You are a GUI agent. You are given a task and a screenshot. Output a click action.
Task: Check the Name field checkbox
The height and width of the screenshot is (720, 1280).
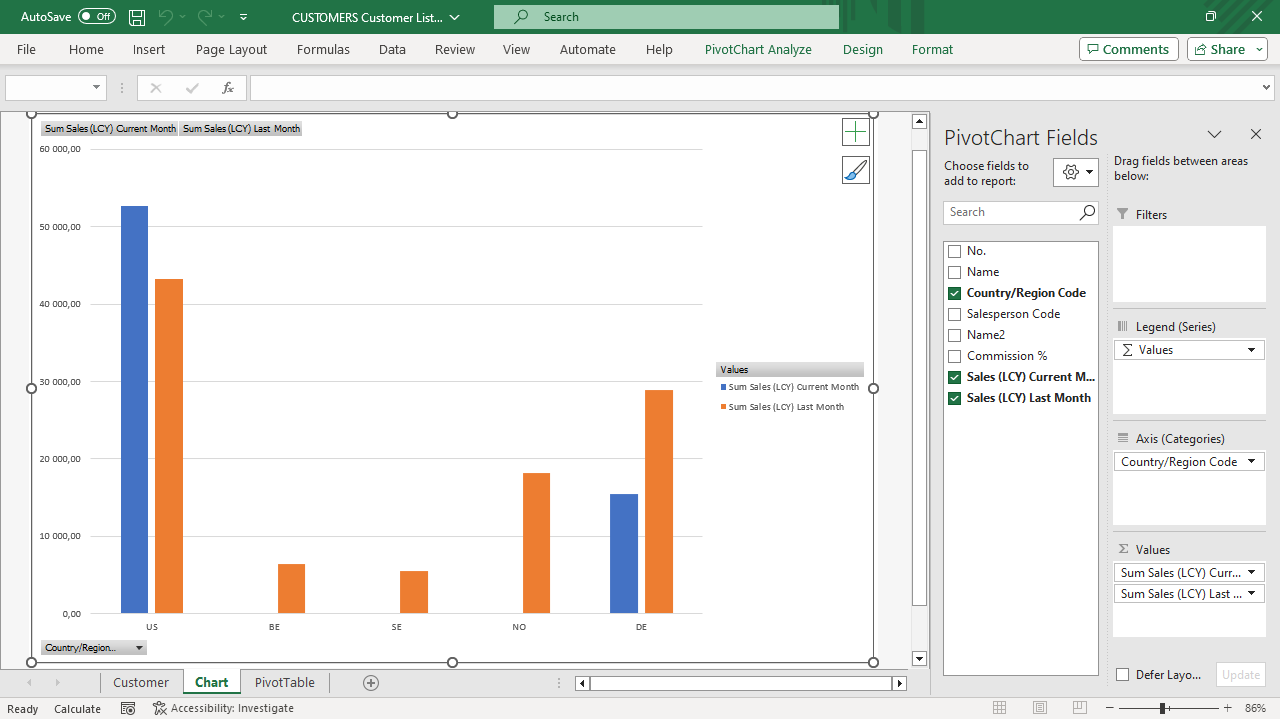(x=954, y=272)
